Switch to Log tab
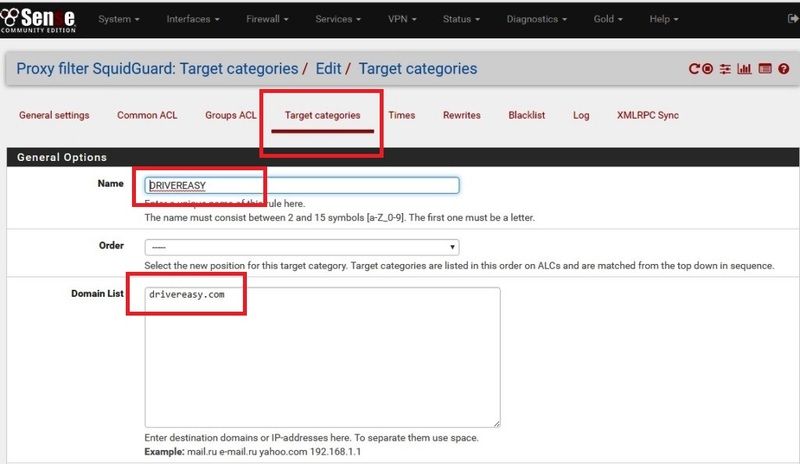The height and width of the screenshot is (464, 800). coord(581,115)
